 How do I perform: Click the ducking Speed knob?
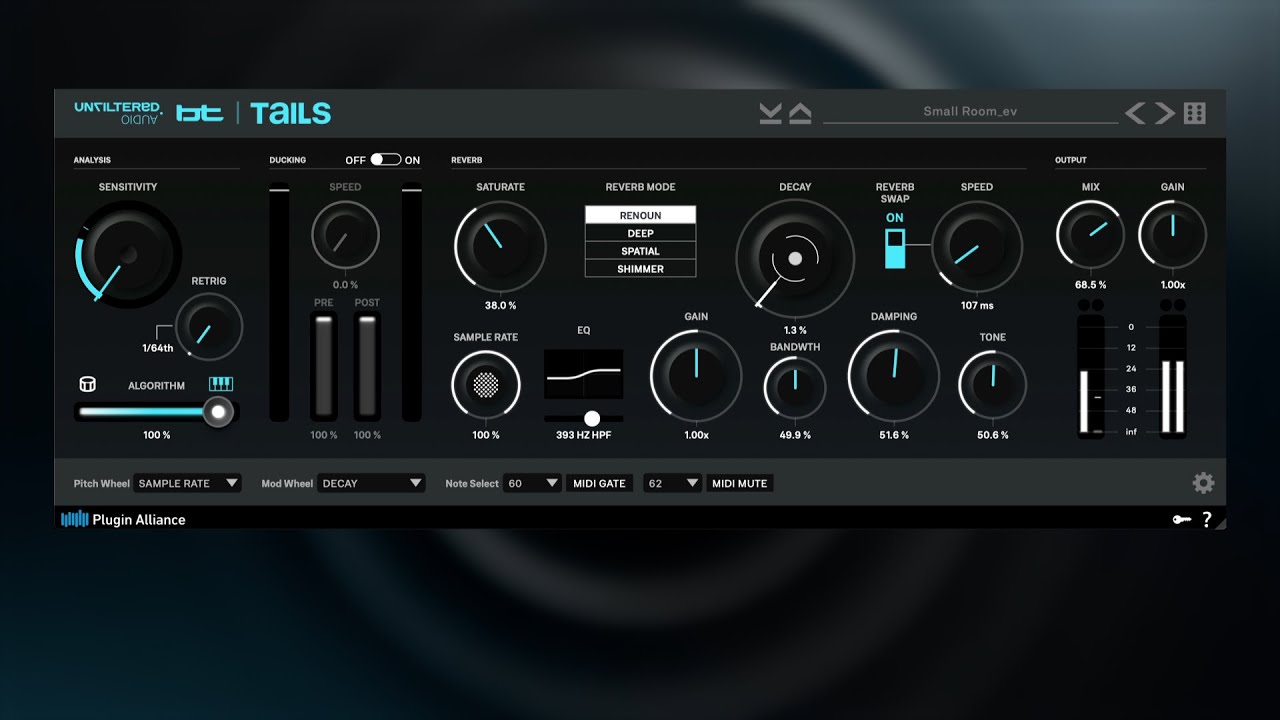pos(345,235)
